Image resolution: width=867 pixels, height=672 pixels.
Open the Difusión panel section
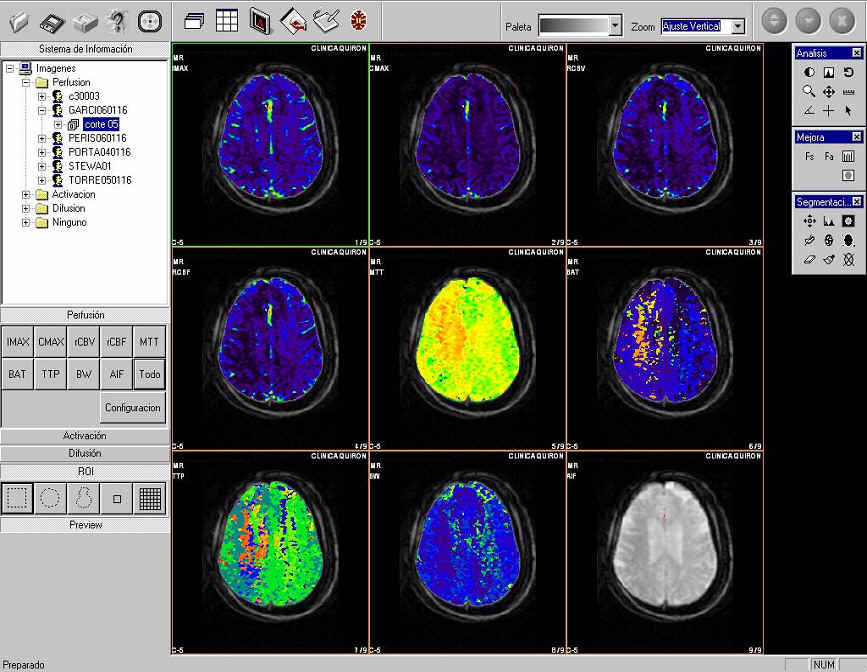tap(85, 453)
